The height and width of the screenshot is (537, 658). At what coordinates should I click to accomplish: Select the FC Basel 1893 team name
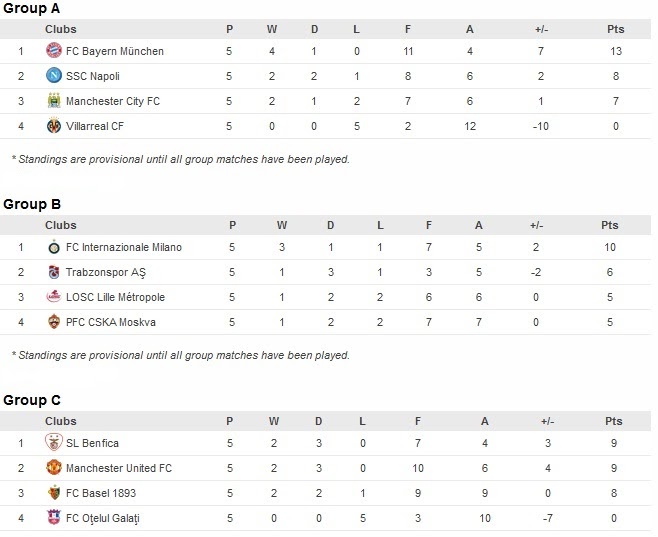click(x=101, y=493)
